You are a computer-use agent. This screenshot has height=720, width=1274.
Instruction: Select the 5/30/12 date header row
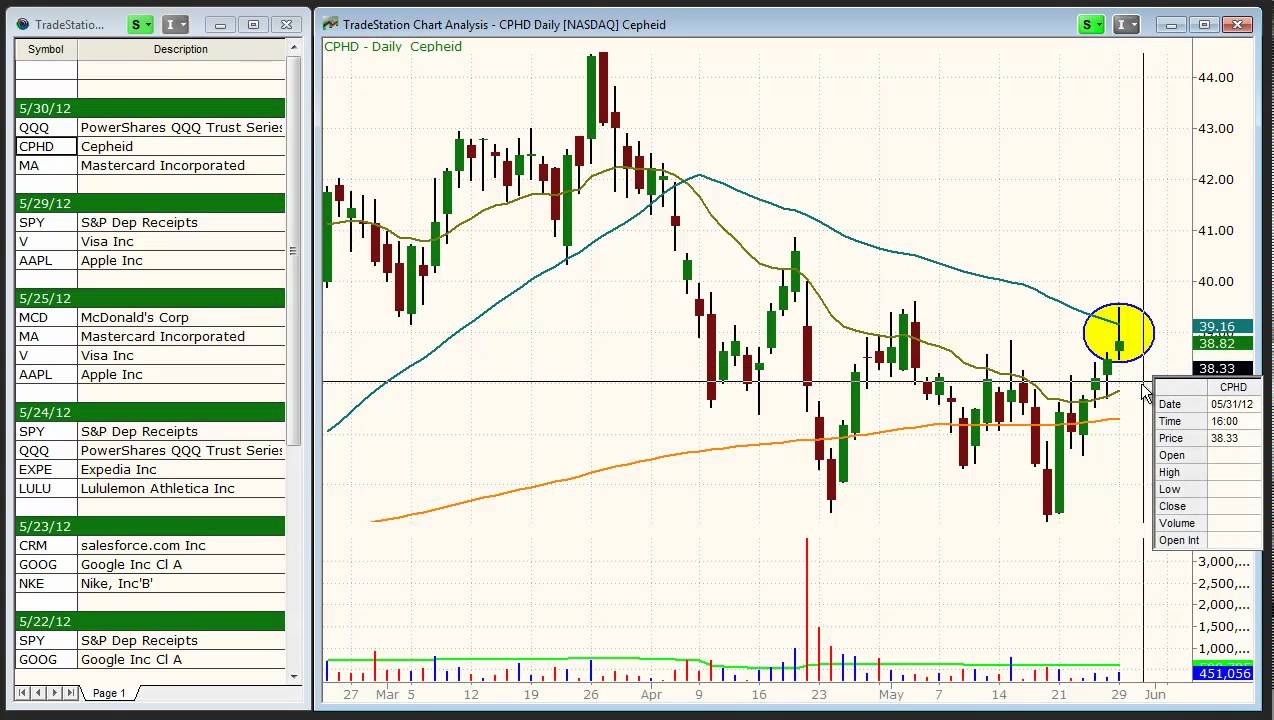point(150,108)
